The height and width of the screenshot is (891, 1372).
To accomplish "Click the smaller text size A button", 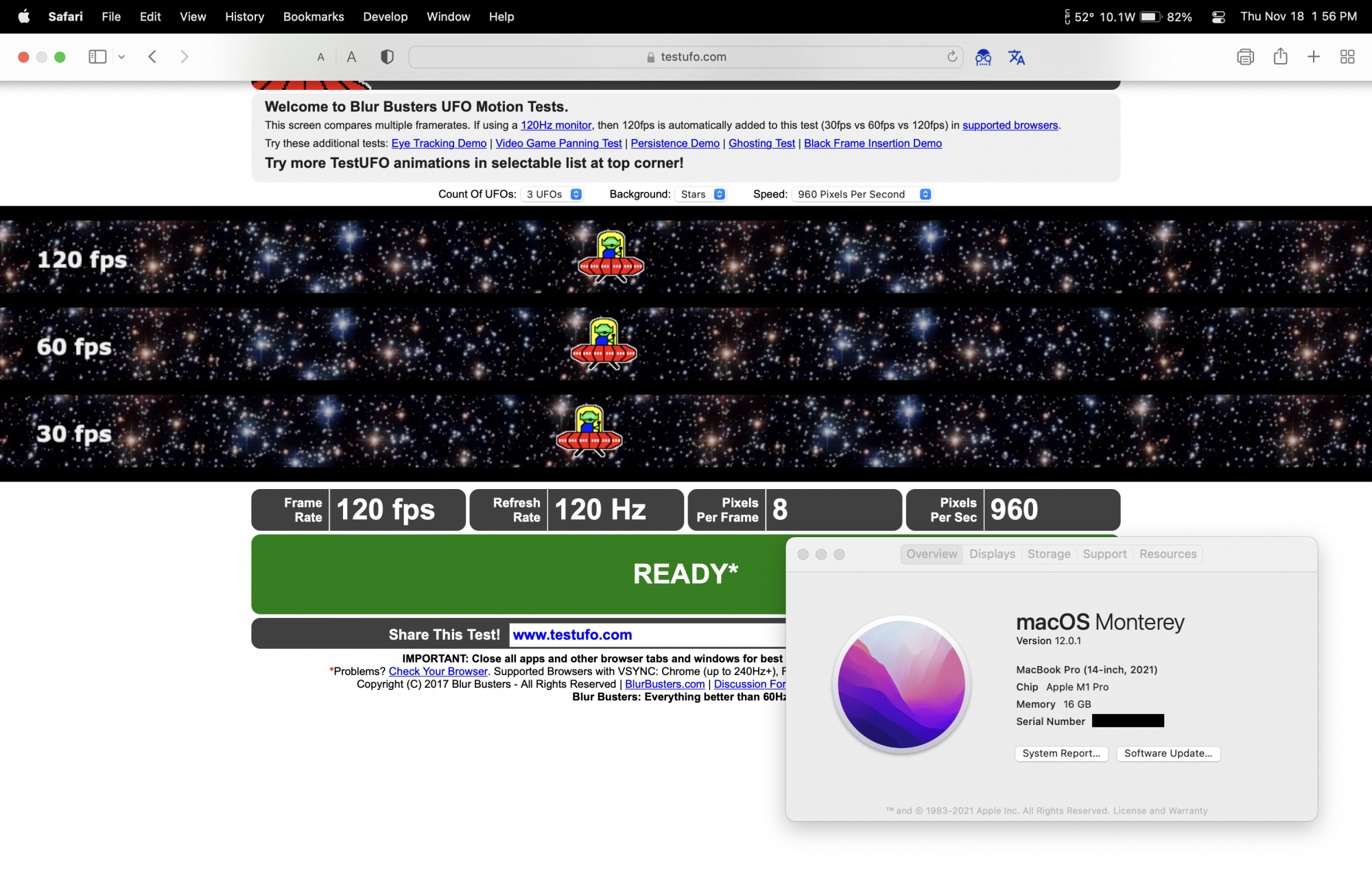I will tap(320, 58).
